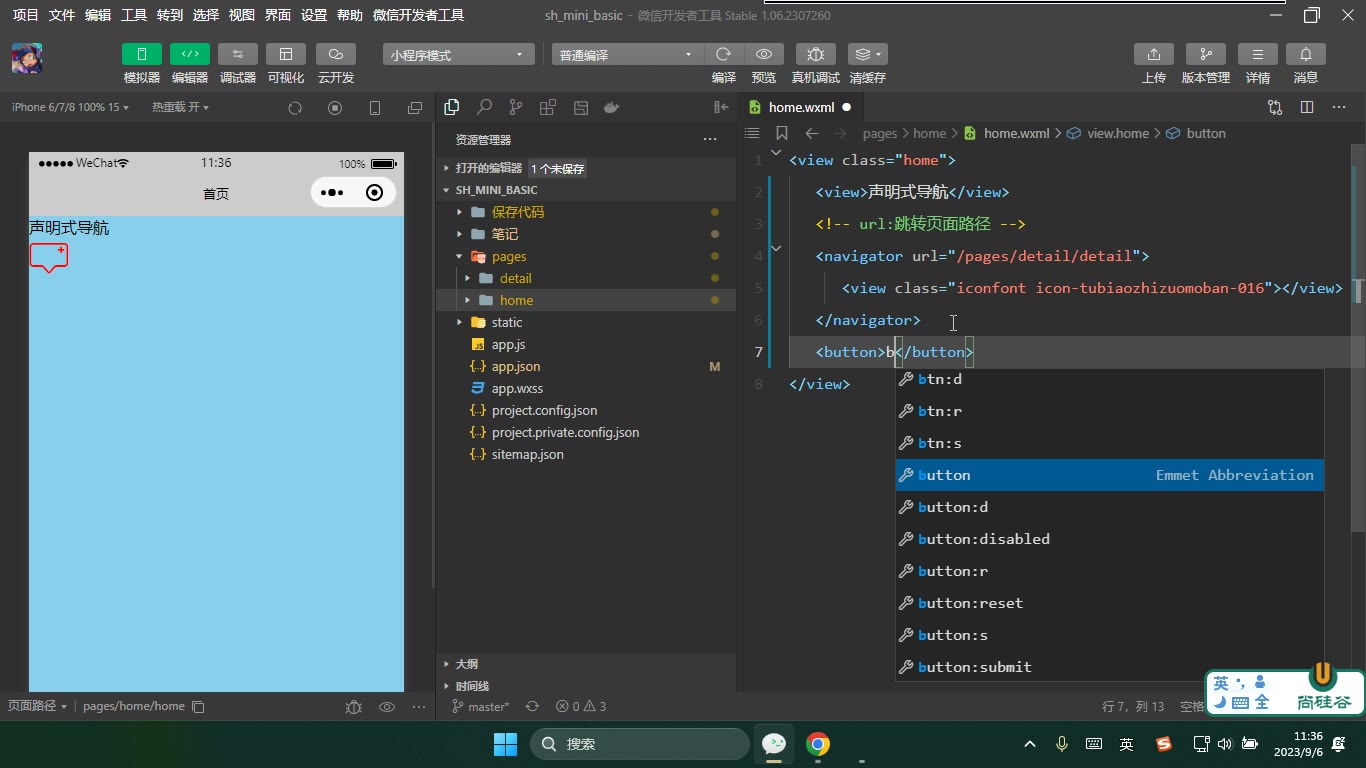Click the 首页 simulator capsule menu dots
The height and width of the screenshot is (768, 1366).
pyautogui.click(x=332, y=193)
